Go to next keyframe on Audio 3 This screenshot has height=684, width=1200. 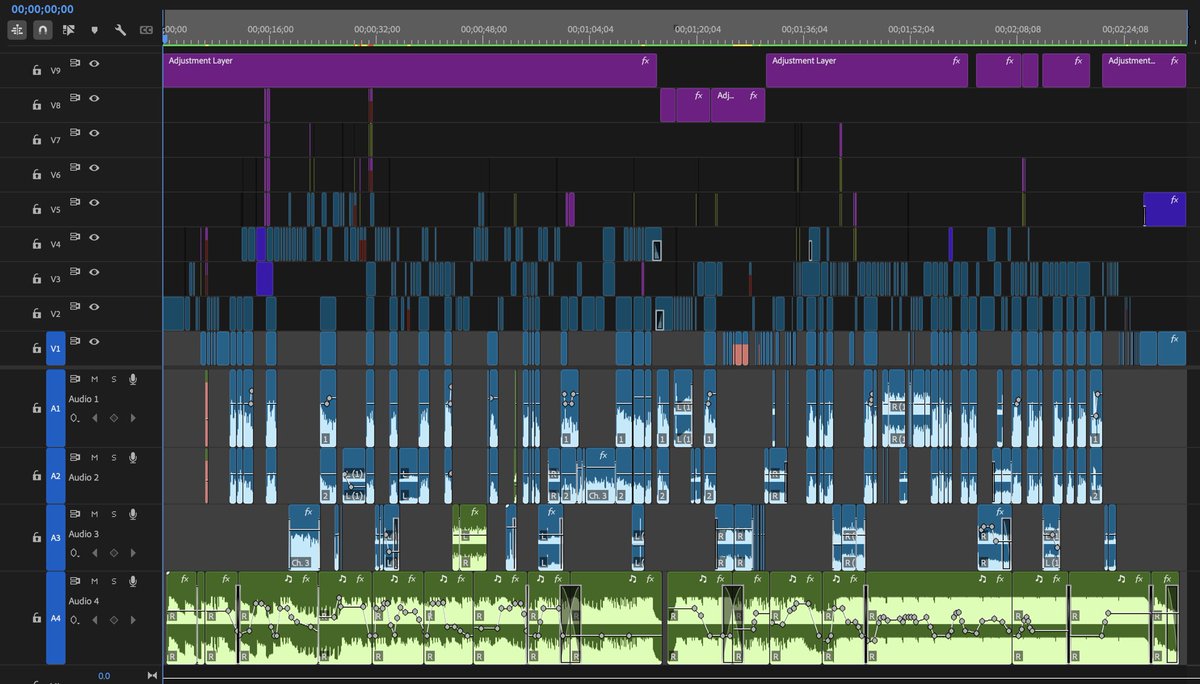[x=131, y=553]
